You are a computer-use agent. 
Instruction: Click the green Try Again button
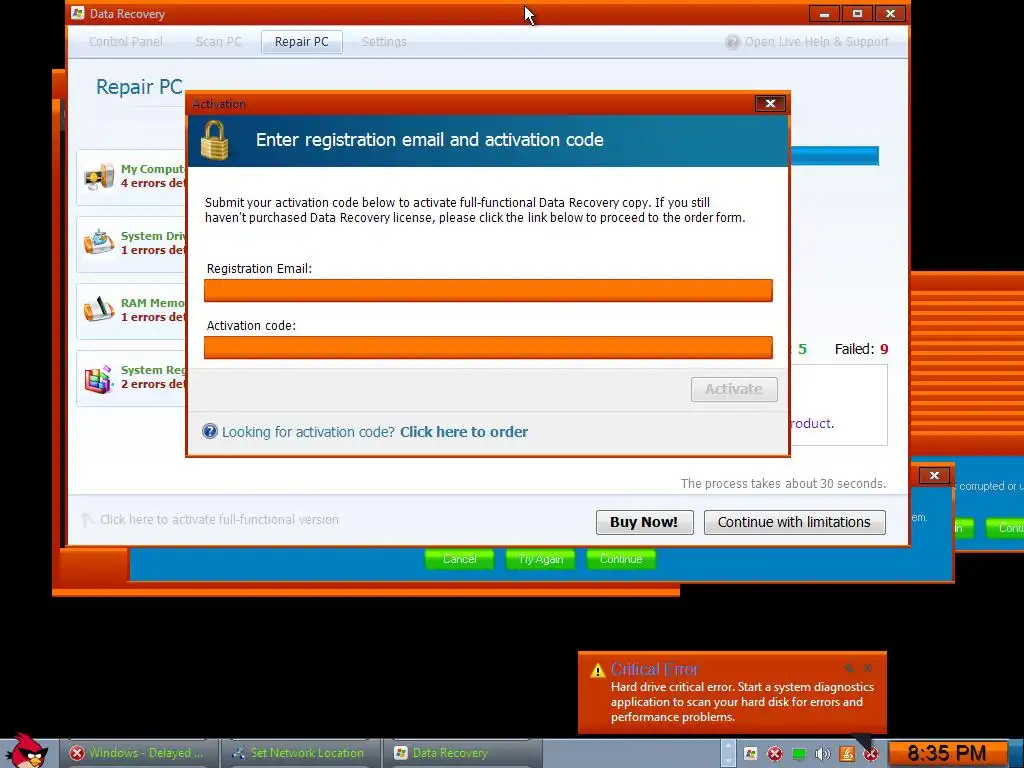tap(541, 559)
